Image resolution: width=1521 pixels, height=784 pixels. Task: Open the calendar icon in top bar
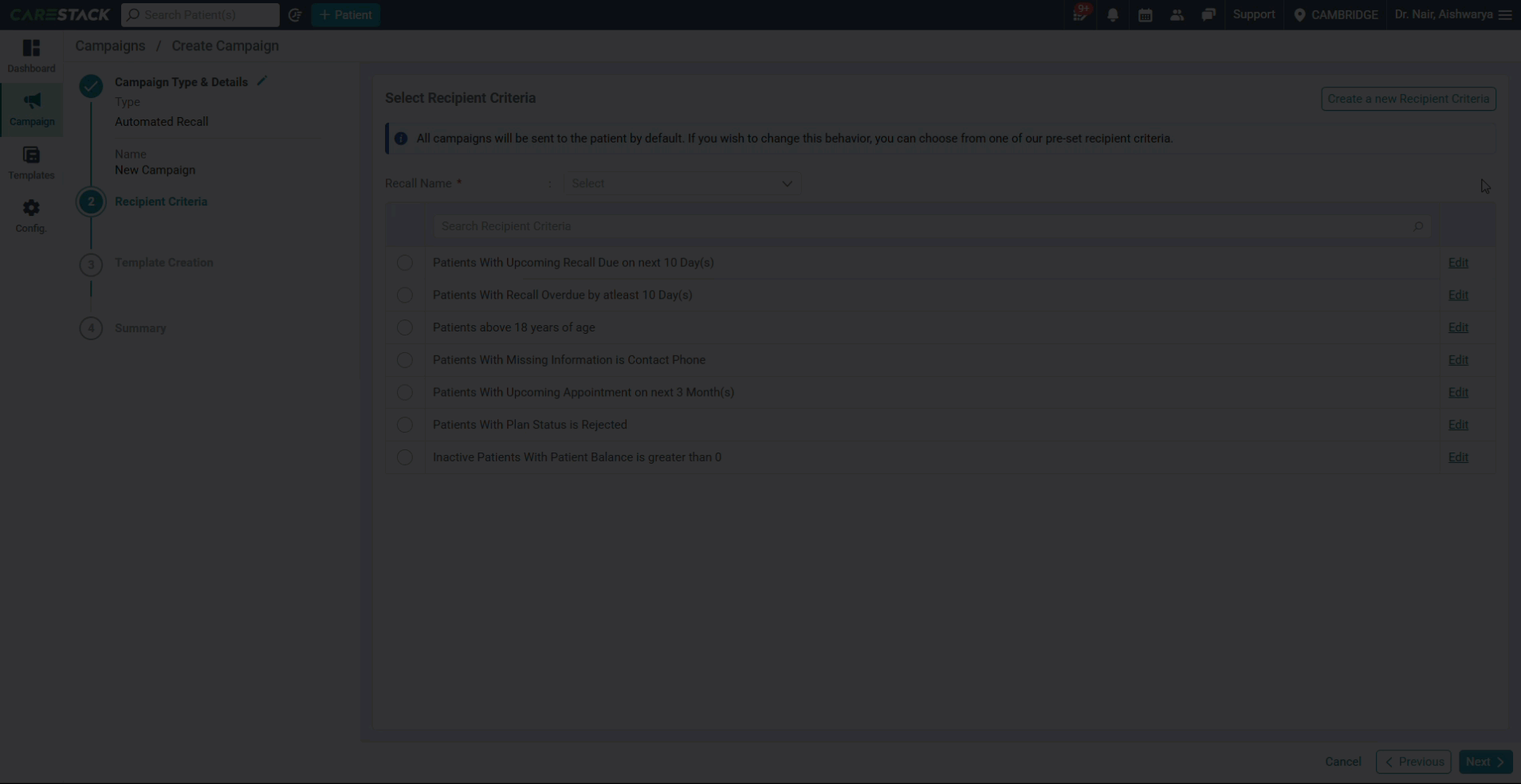(x=1145, y=14)
